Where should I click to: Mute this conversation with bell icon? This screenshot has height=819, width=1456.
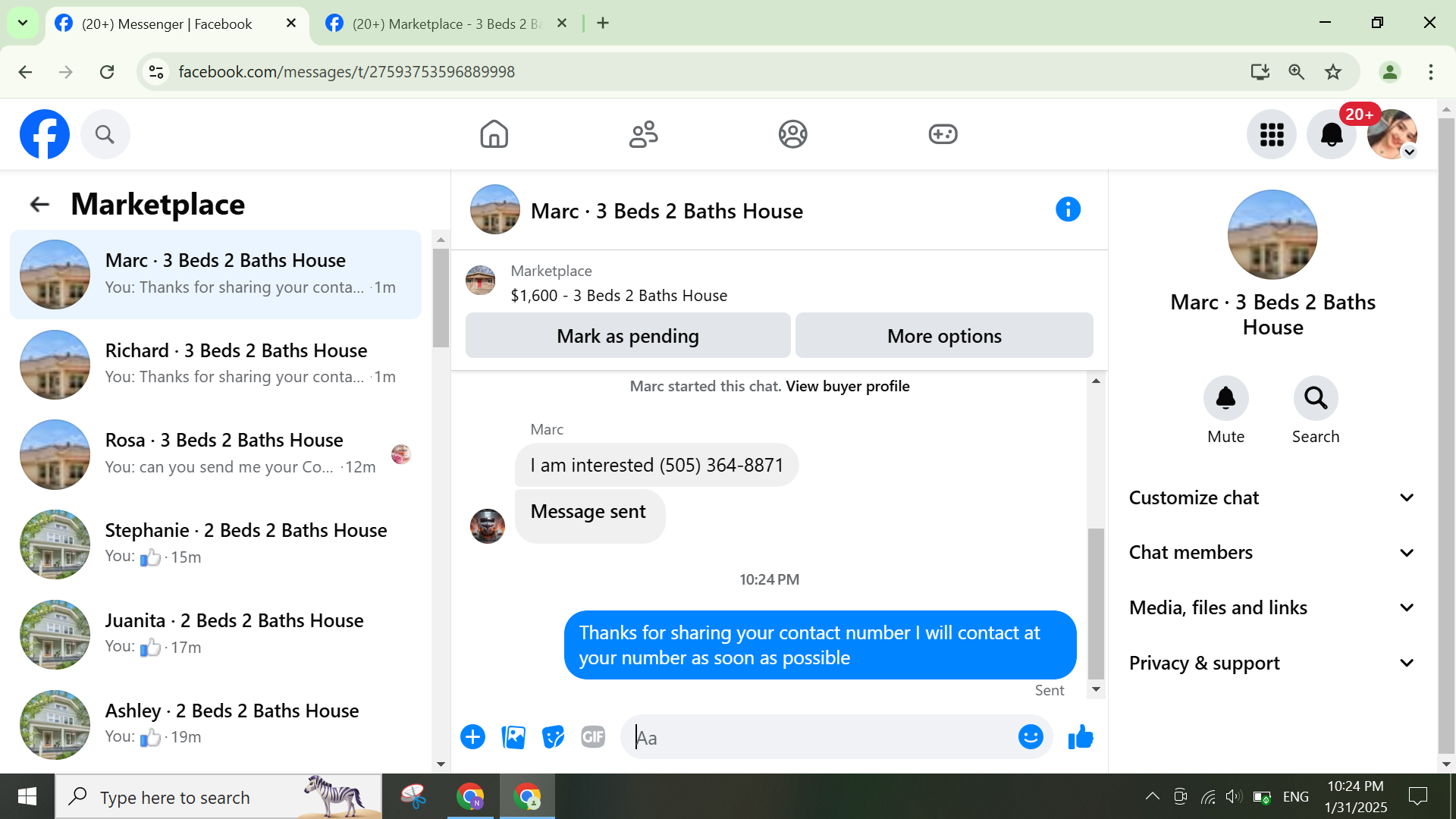(x=1225, y=398)
